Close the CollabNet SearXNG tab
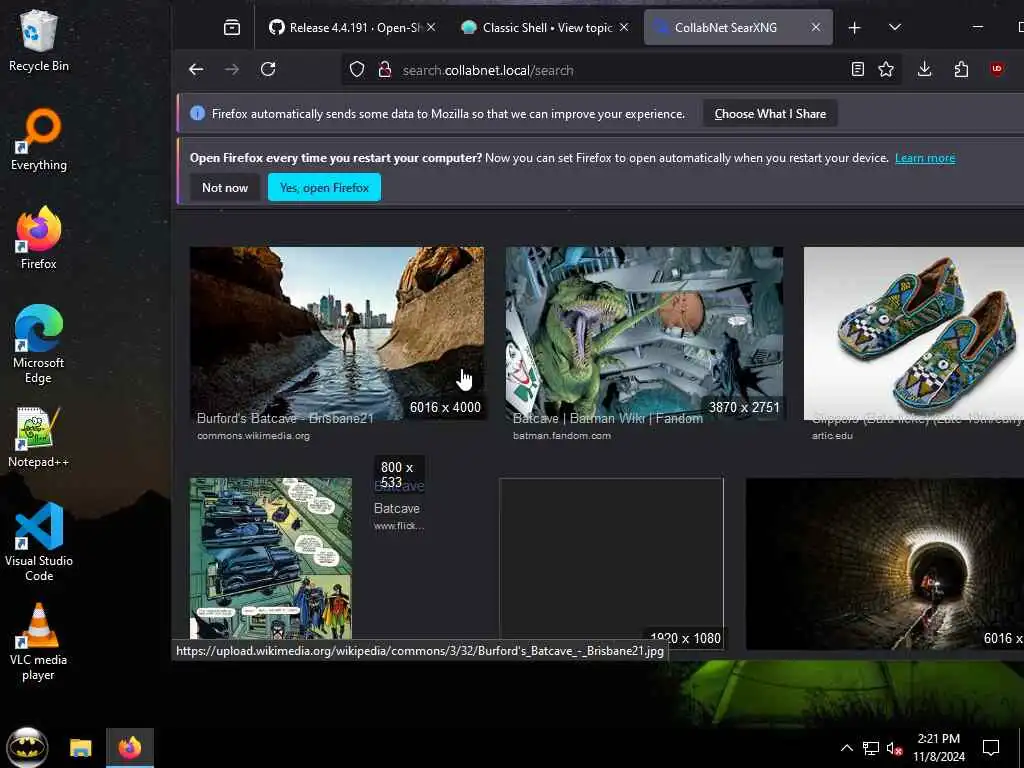This screenshot has width=1024, height=768. tap(816, 27)
